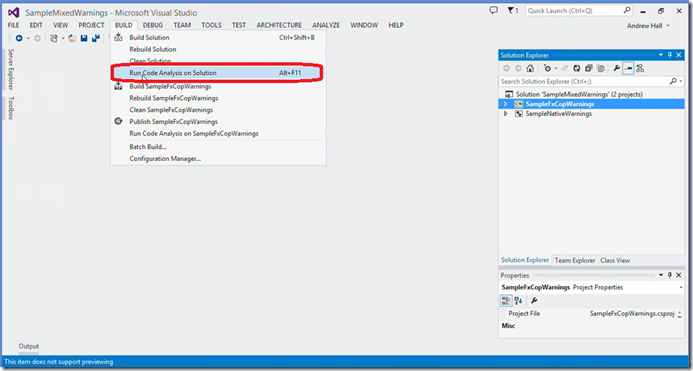Choose Build Solution from the menu
The height and width of the screenshot is (371, 693).
[x=217, y=38]
